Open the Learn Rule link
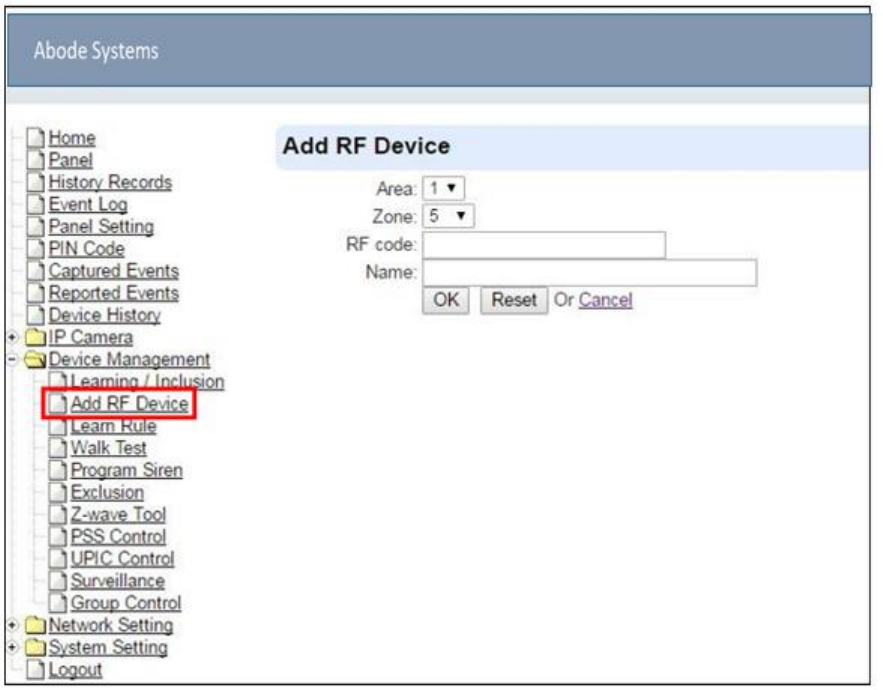The height and width of the screenshot is (690, 883). pos(113,426)
